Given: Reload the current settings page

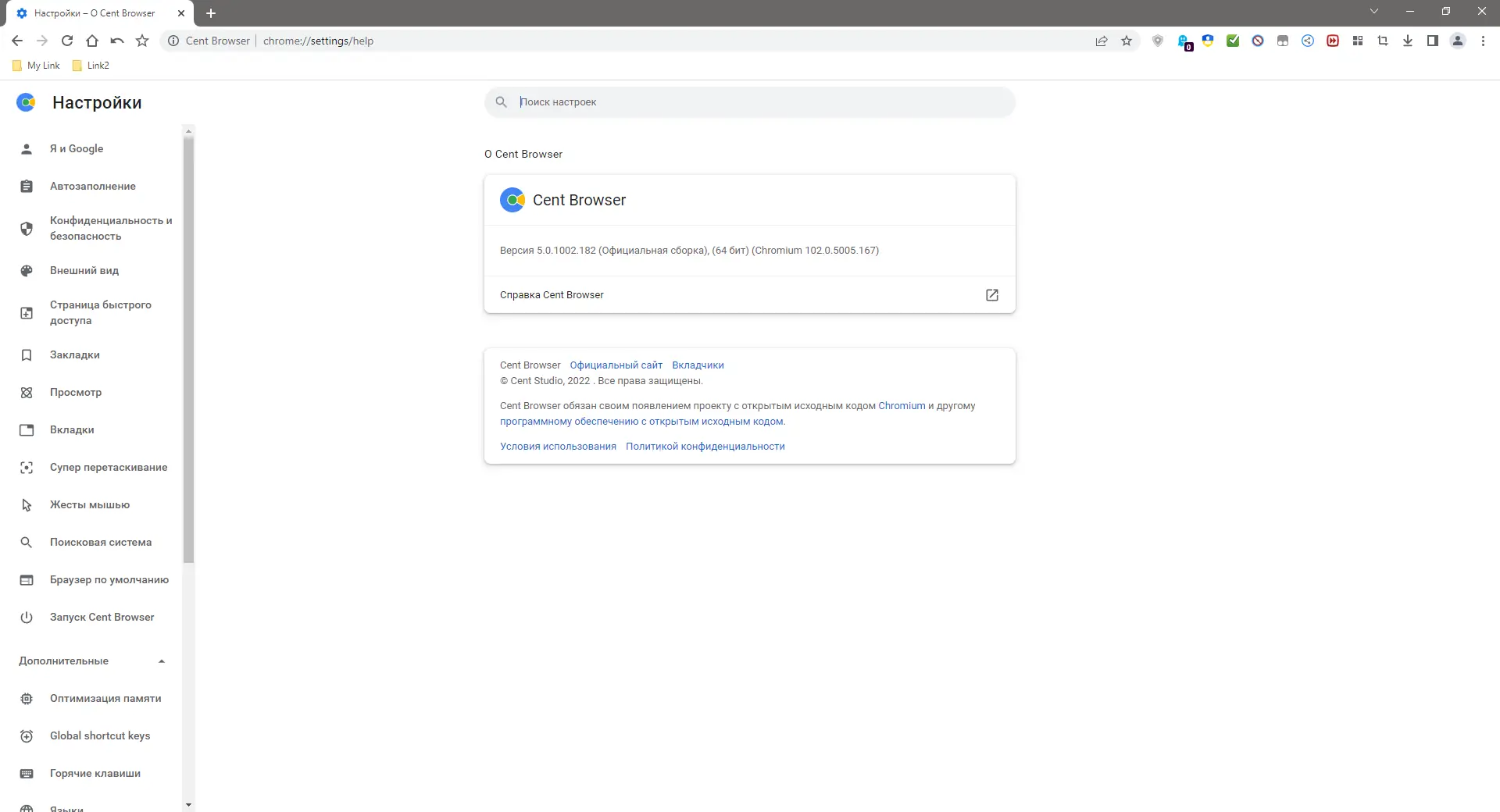Looking at the screenshot, I should click(67, 41).
